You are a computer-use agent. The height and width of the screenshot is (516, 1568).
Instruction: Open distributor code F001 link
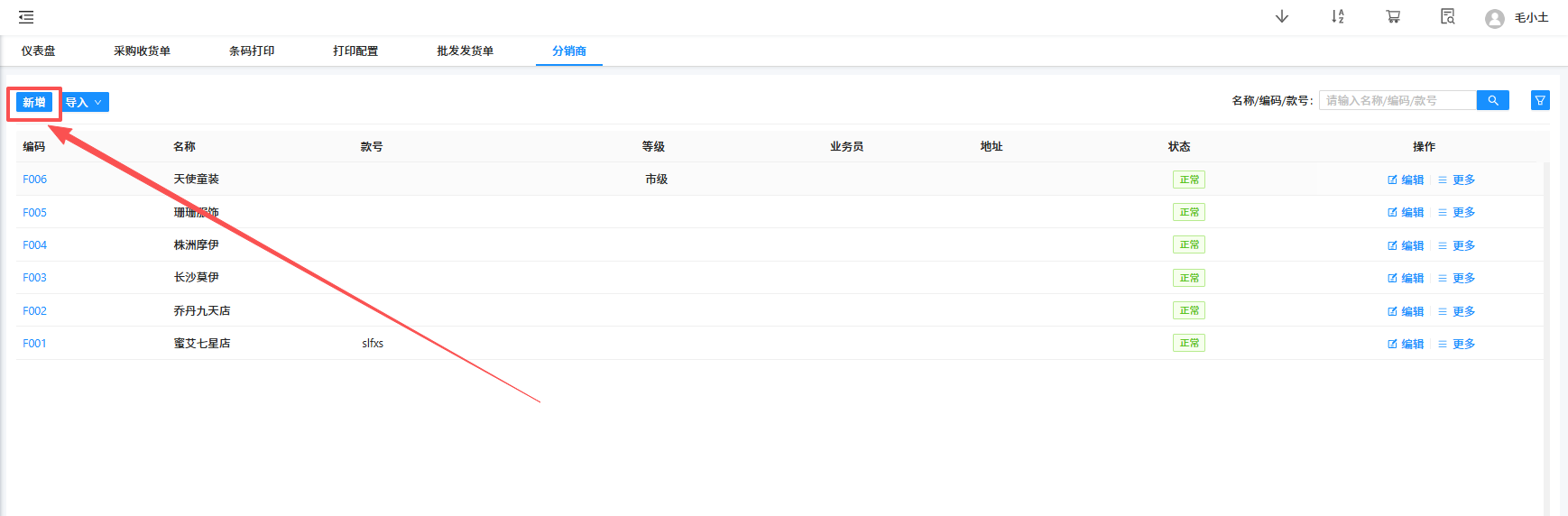pos(34,343)
